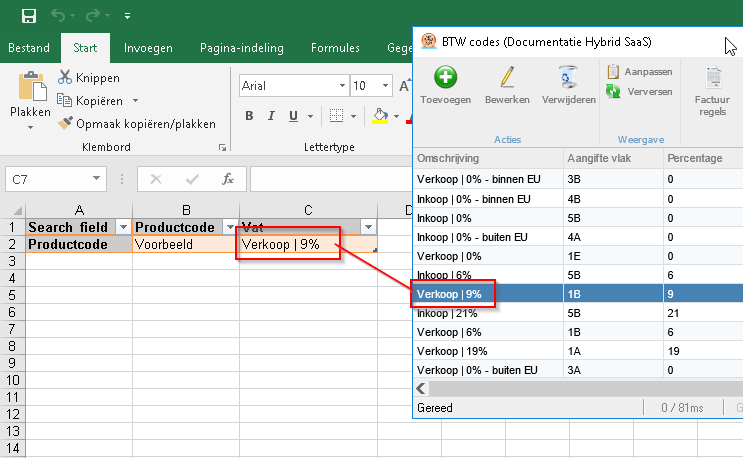Viewport: 743px width, 458px height.
Task: Select Opmaak kopiëren/plakken format painter
Action: click(x=65, y=124)
